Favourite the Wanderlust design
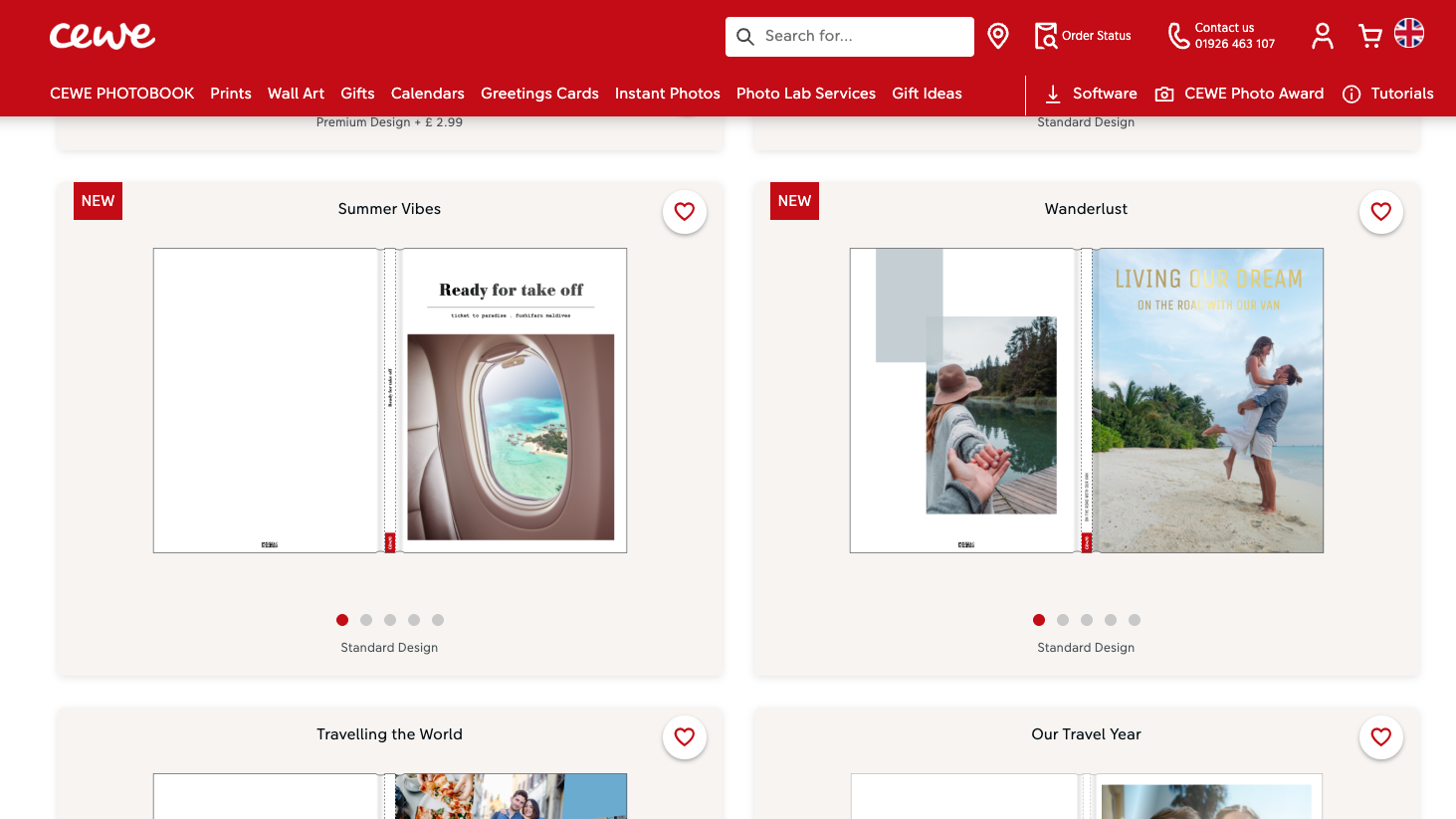1456x819 pixels. [x=1381, y=212]
